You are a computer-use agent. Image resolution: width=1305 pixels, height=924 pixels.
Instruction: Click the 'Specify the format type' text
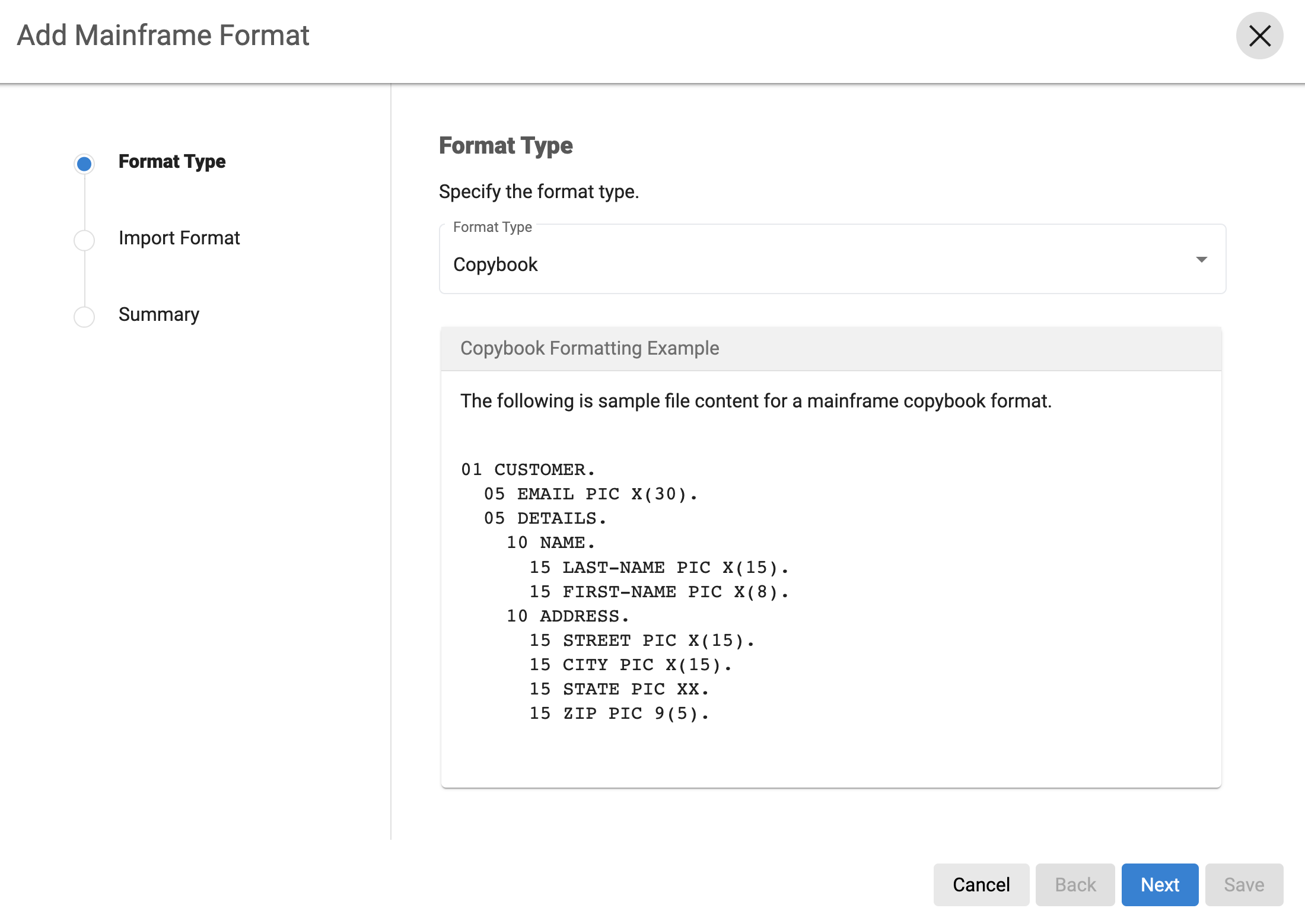pyautogui.click(x=539, y=192)
